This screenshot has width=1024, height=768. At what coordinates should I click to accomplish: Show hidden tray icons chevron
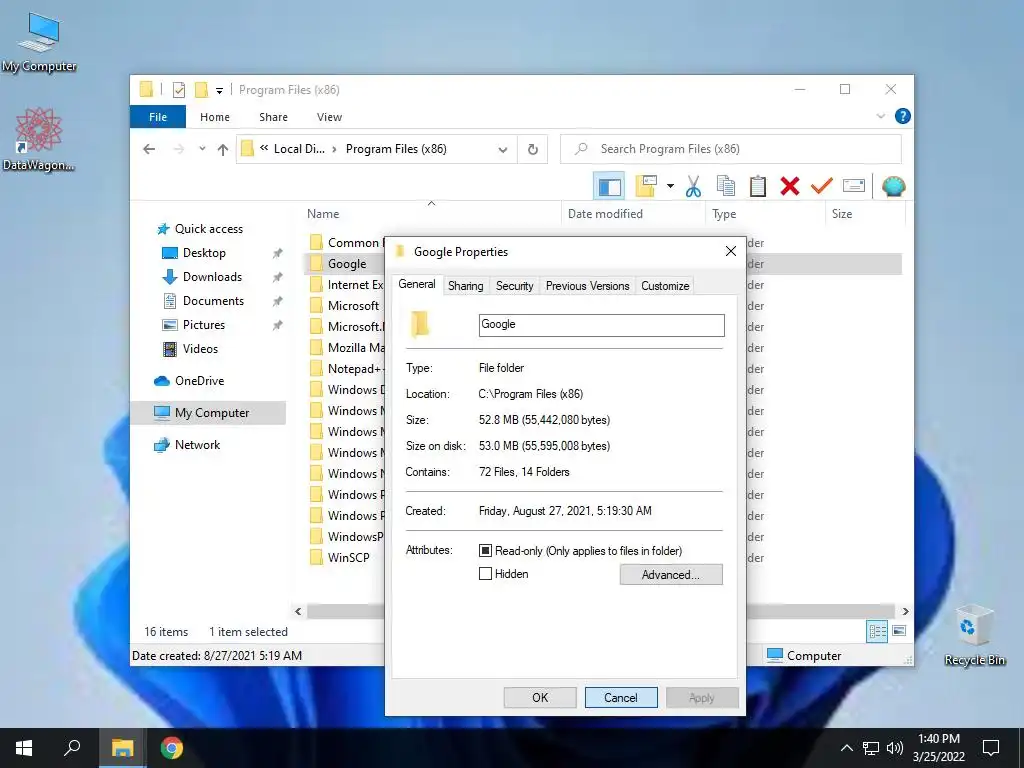tap(846, 748)
